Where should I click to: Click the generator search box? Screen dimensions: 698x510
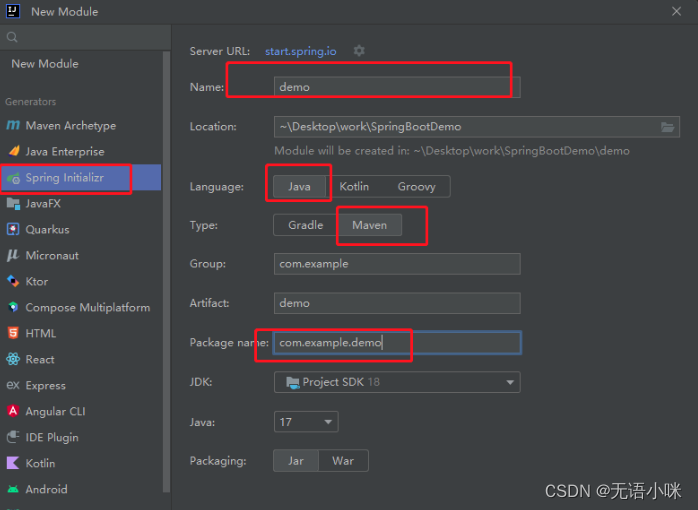85,37
